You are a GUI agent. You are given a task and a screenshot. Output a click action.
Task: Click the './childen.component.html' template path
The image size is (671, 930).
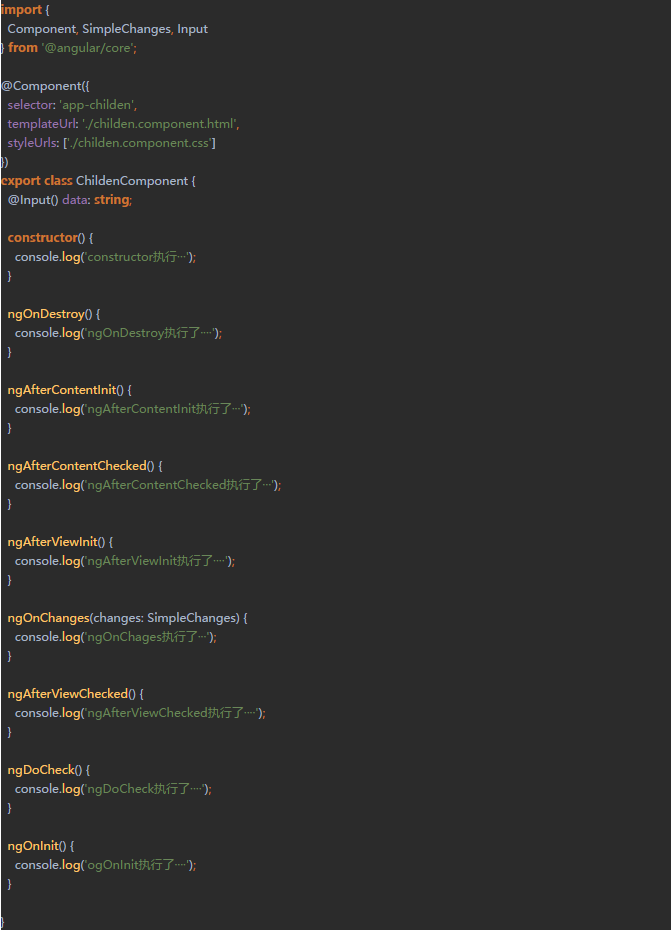coord(158,124)
